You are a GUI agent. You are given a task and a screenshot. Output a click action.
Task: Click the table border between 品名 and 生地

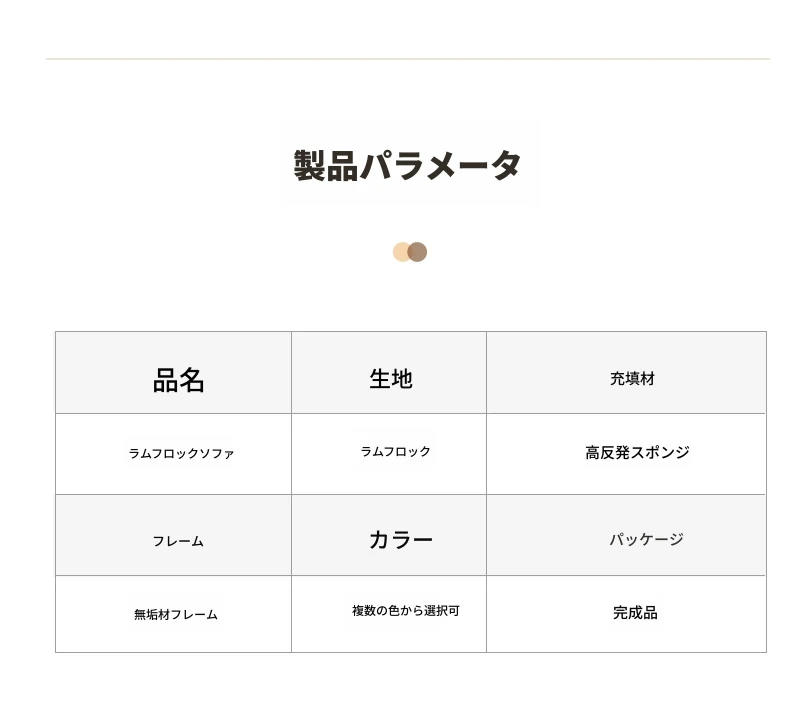click(291, 373)
